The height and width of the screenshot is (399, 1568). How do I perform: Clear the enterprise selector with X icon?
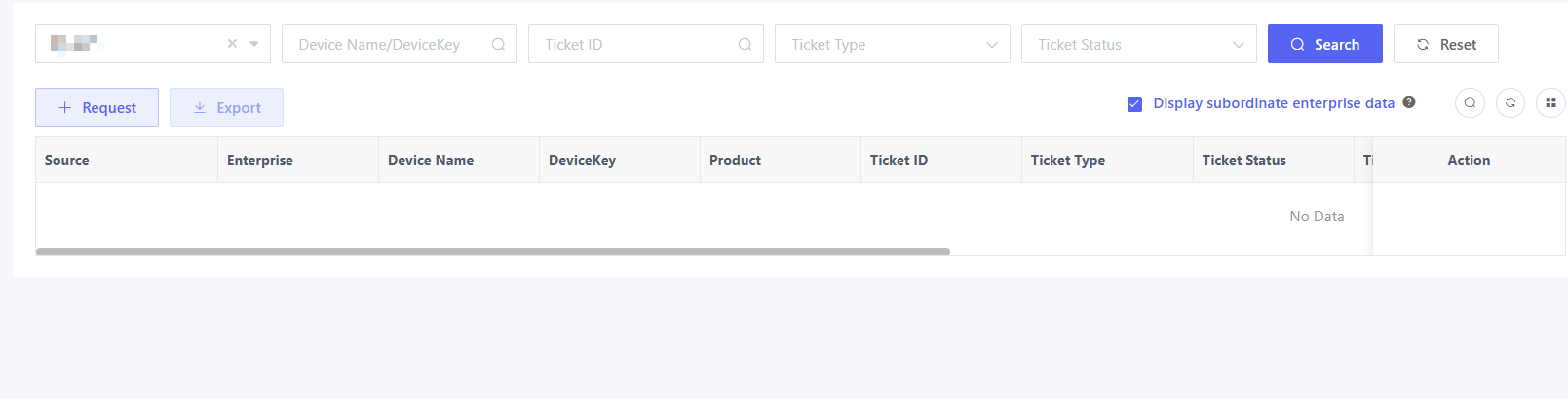pyautogui.click(x=232, y=44)
